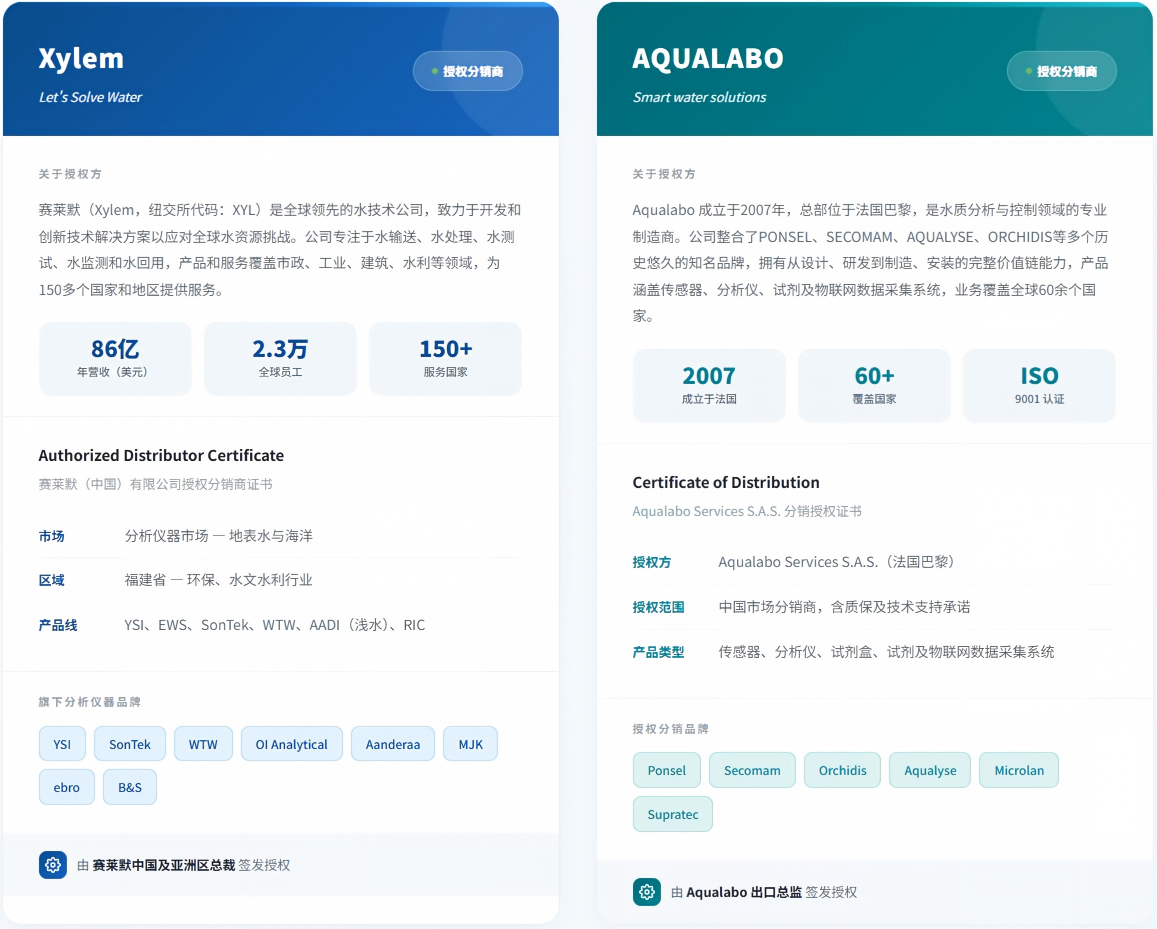Select the YSI brand tag
Screen dimensions: 1157x929
tap(62, 744)
